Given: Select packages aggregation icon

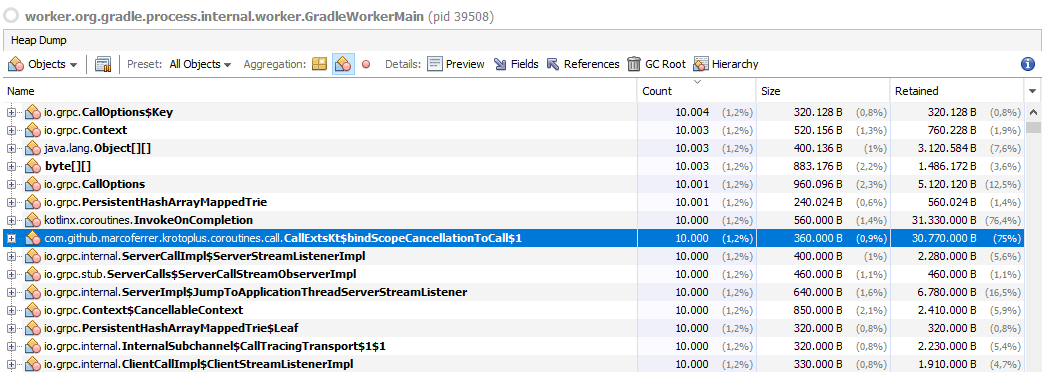Looking at the screenshot, I should (320, 64).
